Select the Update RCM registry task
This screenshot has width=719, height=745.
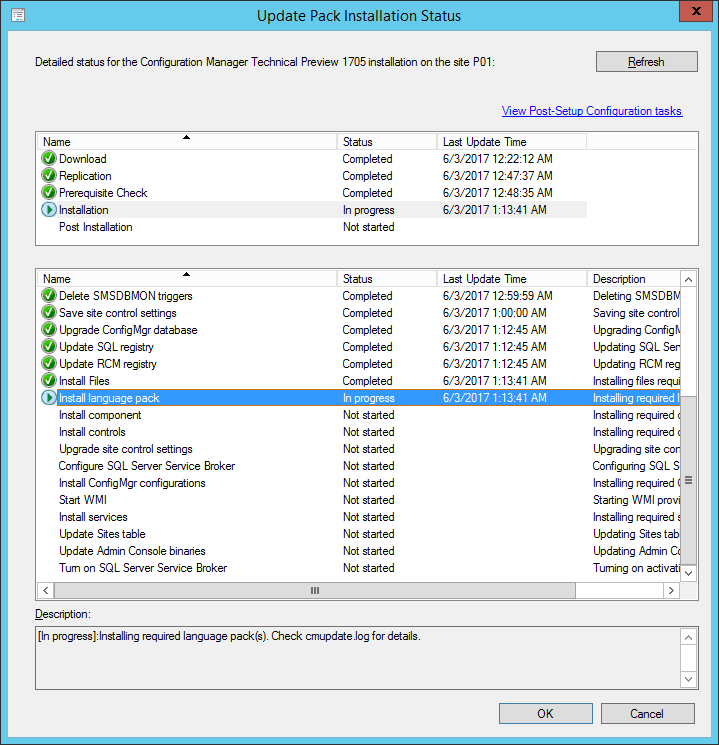(x=359, y=364)
